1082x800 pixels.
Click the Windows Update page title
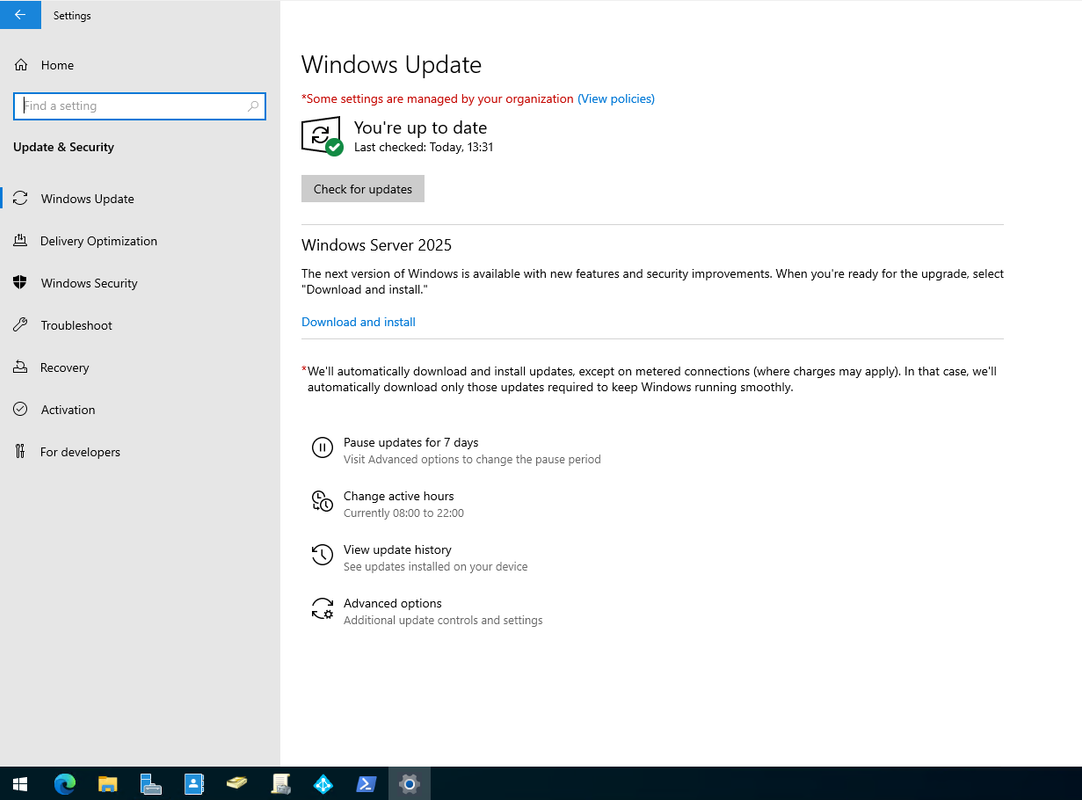[391, 65]
